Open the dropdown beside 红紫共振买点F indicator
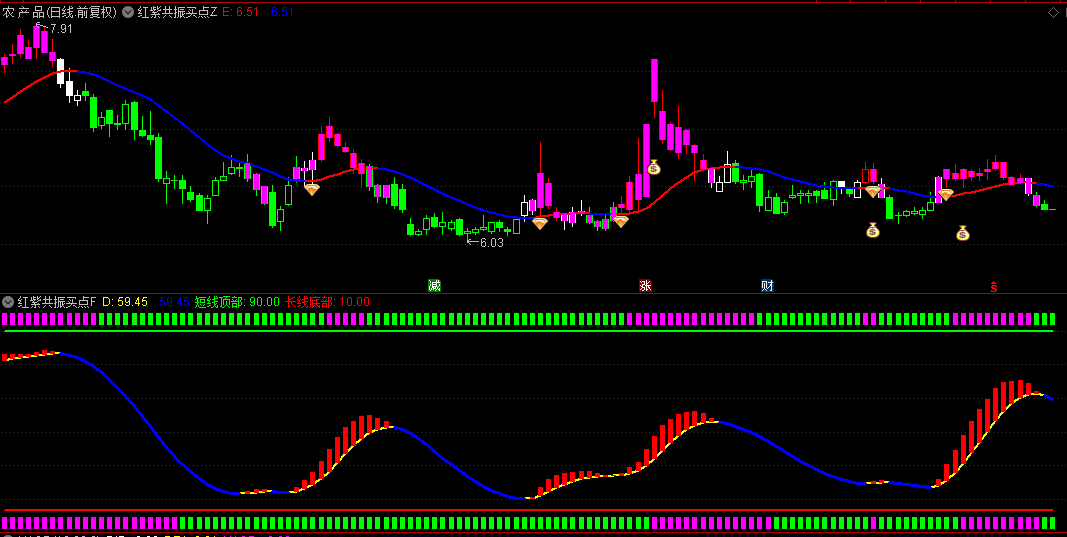Image resolution: width=1067 pixels, height=537 pixels. [x=8, y=302]
